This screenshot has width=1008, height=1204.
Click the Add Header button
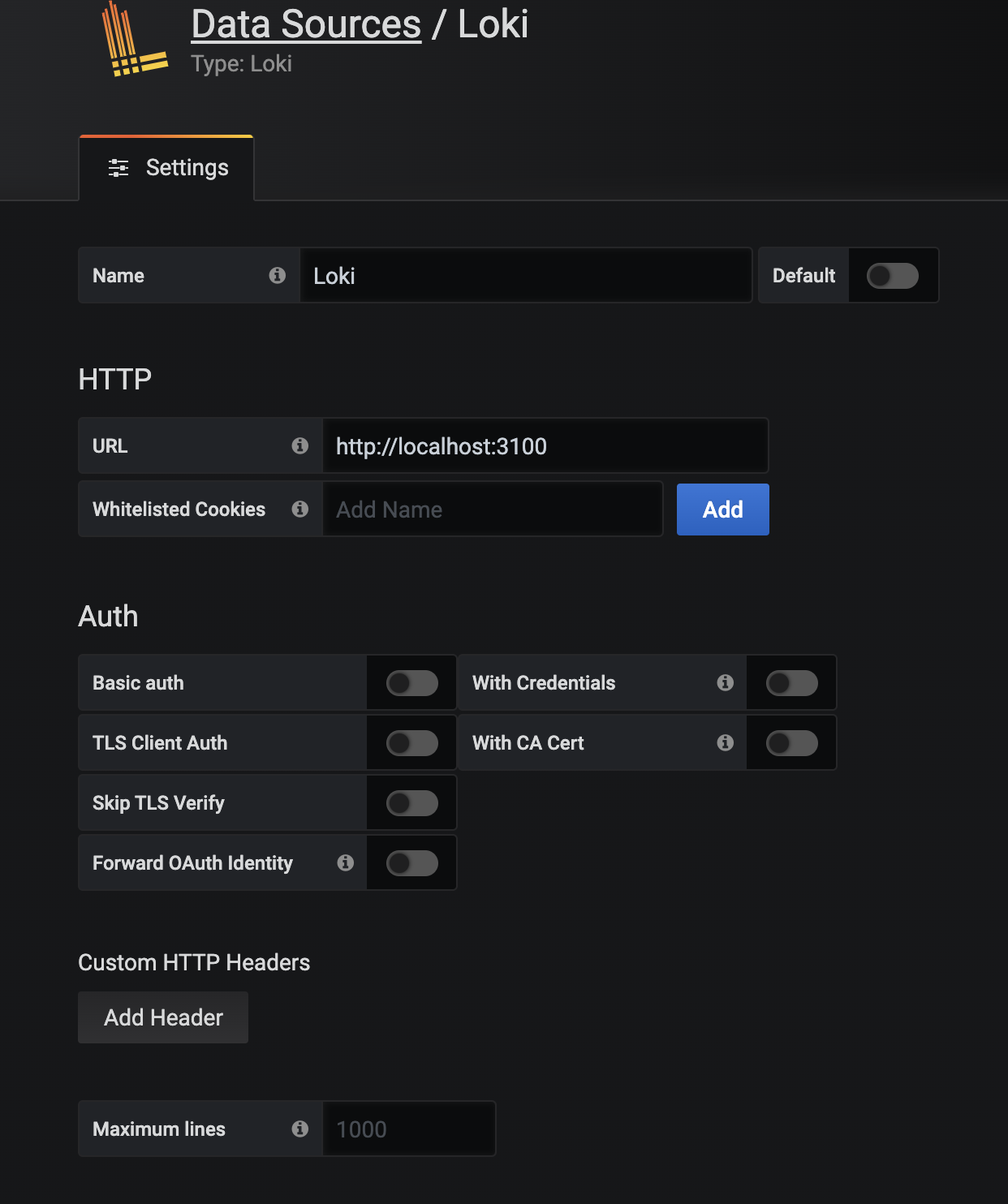tap(163, 1017)
